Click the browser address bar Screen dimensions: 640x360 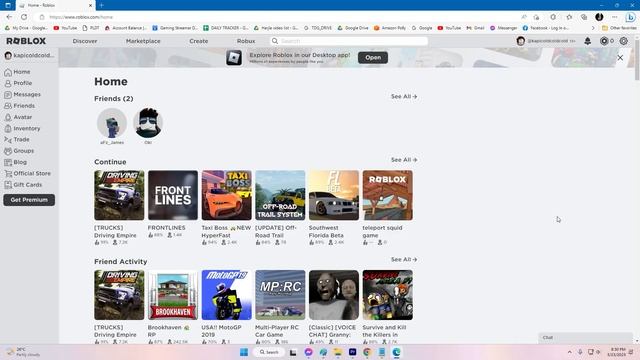[278, 17]
